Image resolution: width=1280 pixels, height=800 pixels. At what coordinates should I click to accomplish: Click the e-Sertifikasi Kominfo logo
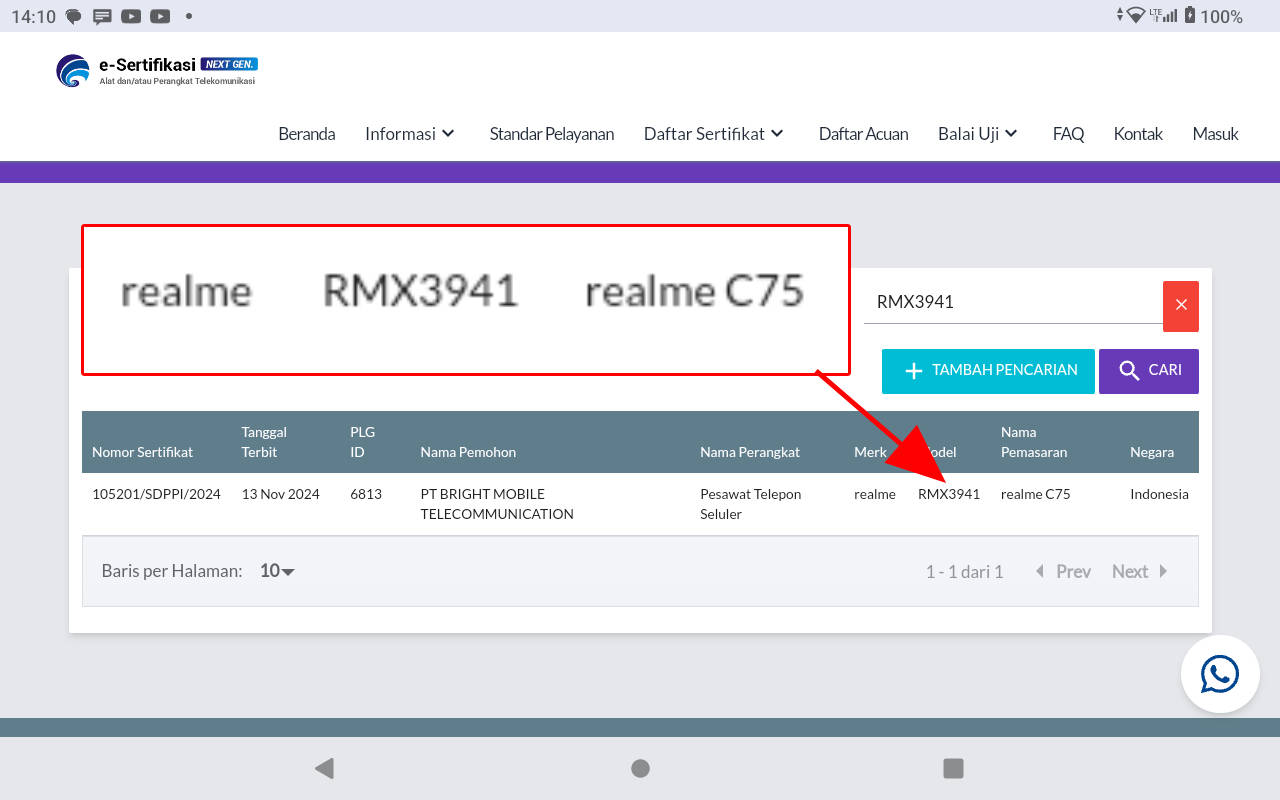click(71, 70)
